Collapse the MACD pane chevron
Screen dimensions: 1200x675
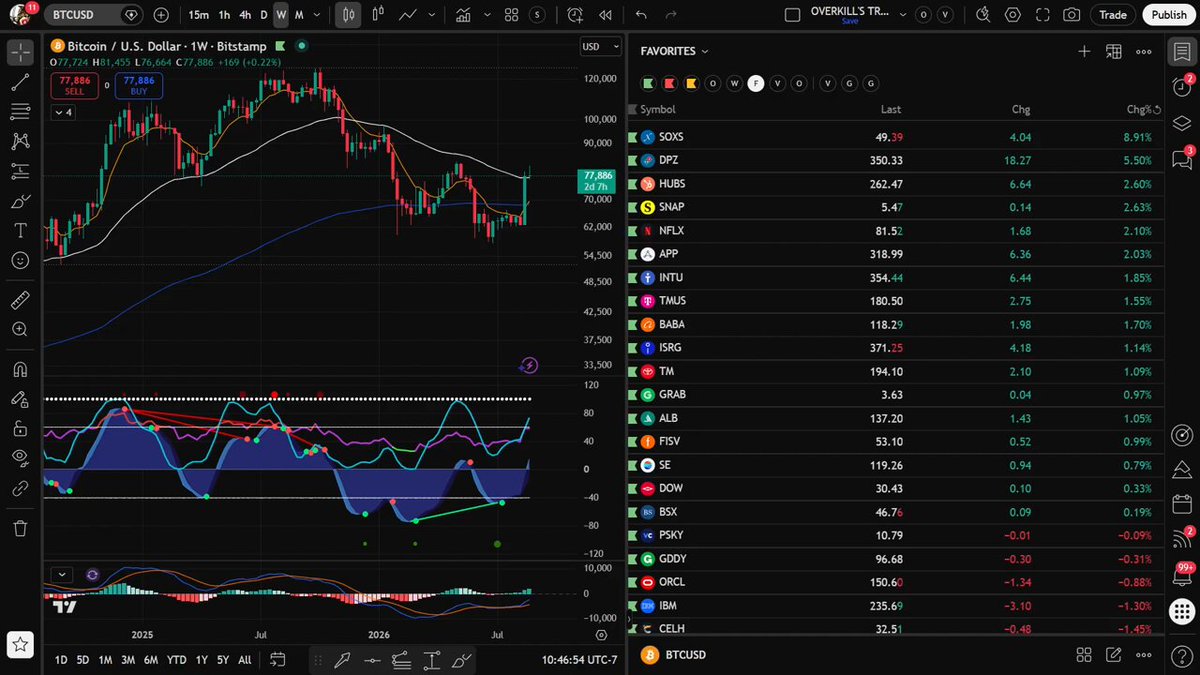[x=62, y=574]
